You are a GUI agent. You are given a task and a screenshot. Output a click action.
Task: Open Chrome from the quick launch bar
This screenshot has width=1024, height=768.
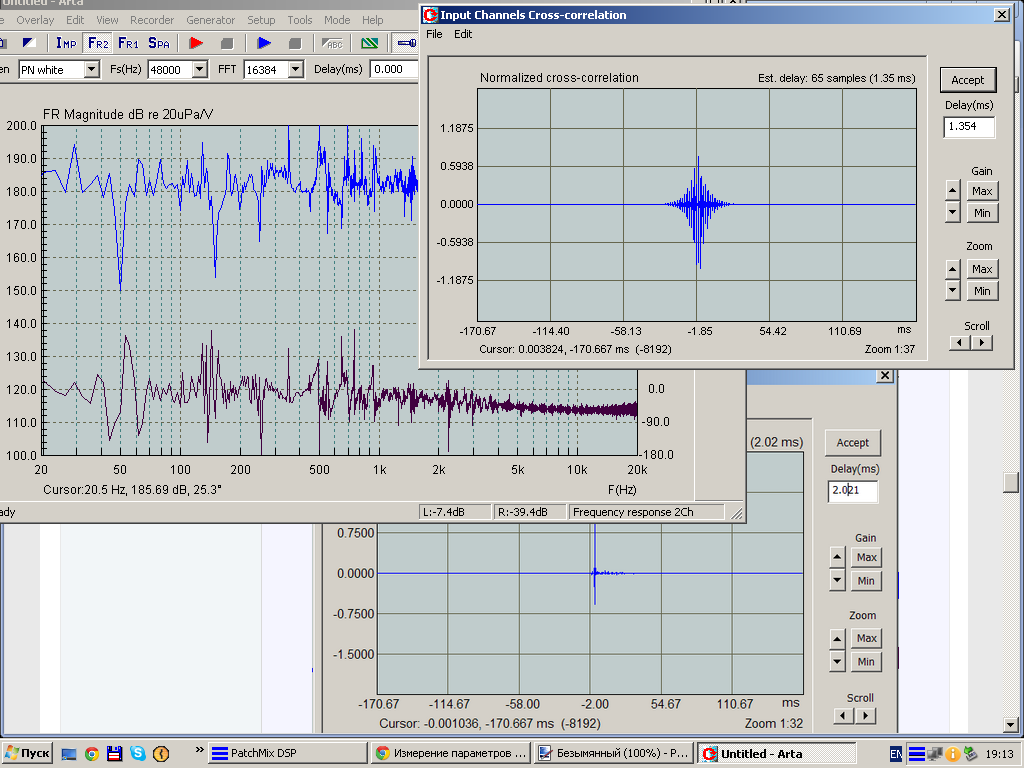pos(91,753)
